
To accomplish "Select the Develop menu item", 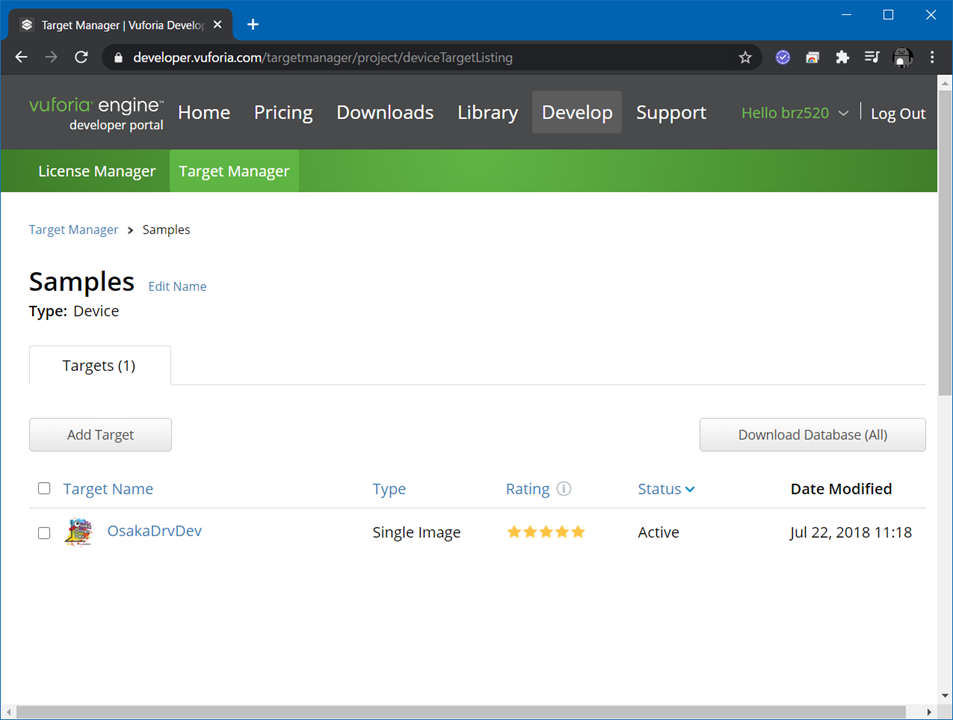I will point(577,112).
